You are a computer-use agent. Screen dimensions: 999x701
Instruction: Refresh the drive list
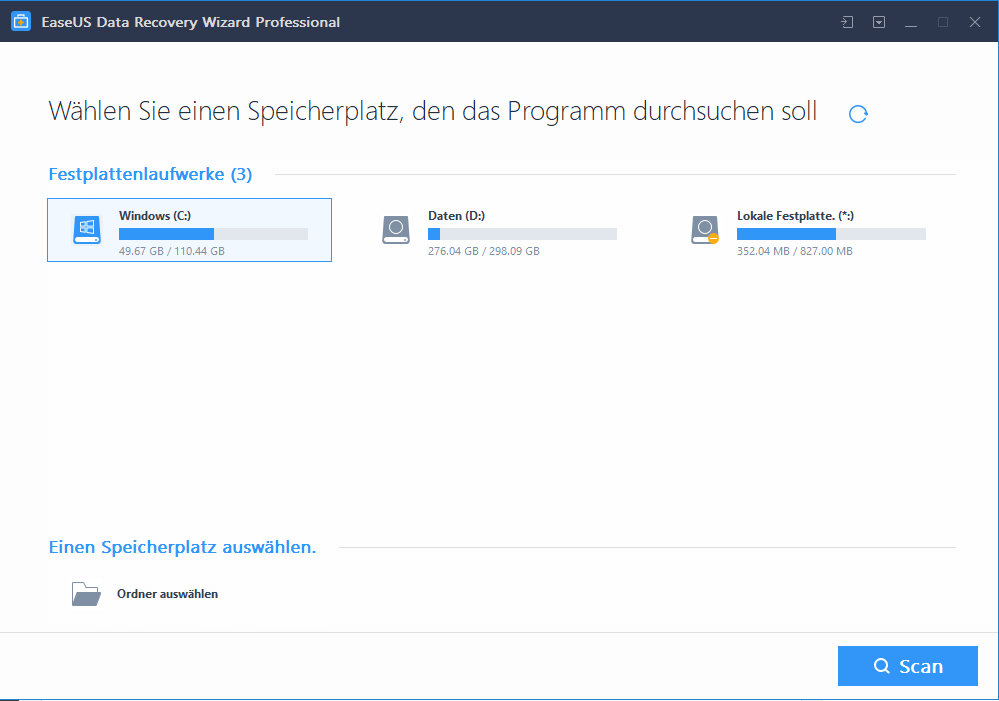858,114
